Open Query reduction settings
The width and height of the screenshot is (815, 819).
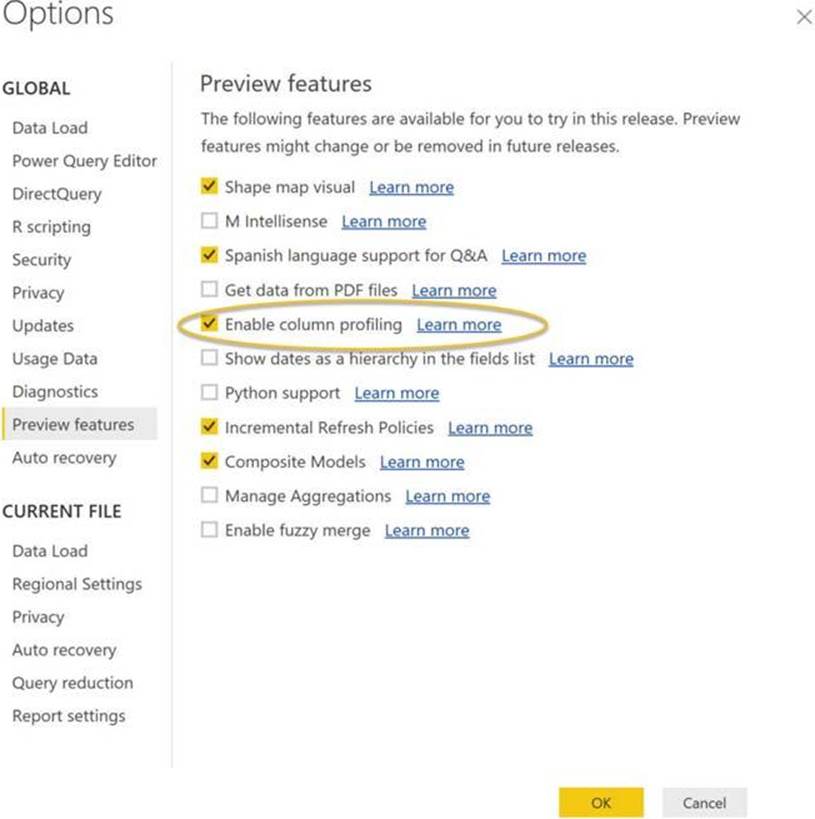click(72, 683)
